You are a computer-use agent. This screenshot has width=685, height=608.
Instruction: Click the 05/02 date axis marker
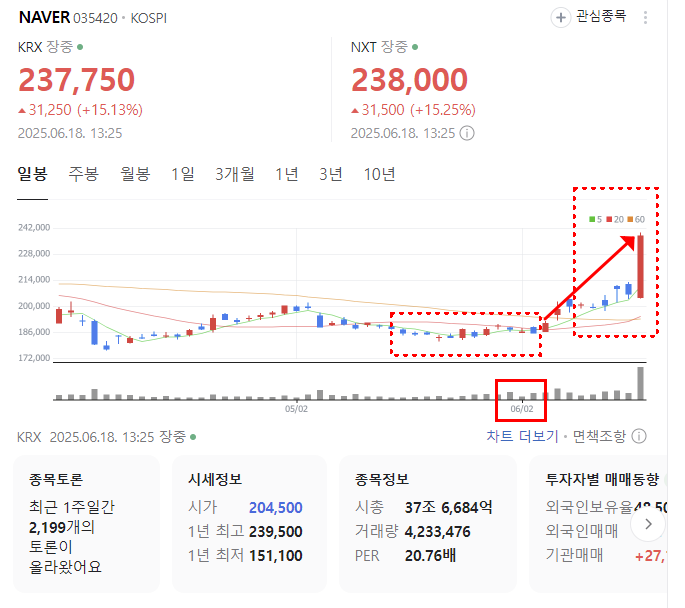point(296,409)
